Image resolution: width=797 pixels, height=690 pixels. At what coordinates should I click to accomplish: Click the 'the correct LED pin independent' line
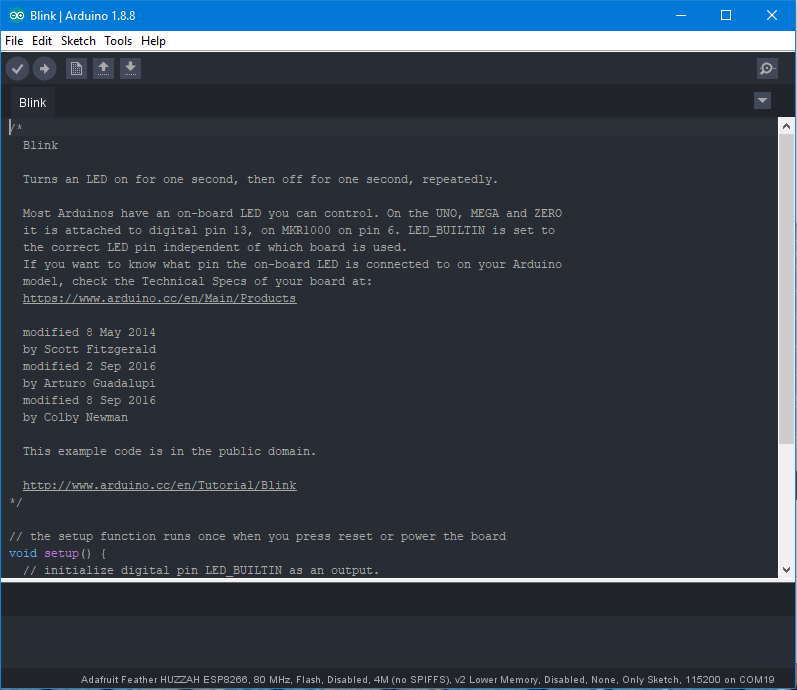point(215,248)
